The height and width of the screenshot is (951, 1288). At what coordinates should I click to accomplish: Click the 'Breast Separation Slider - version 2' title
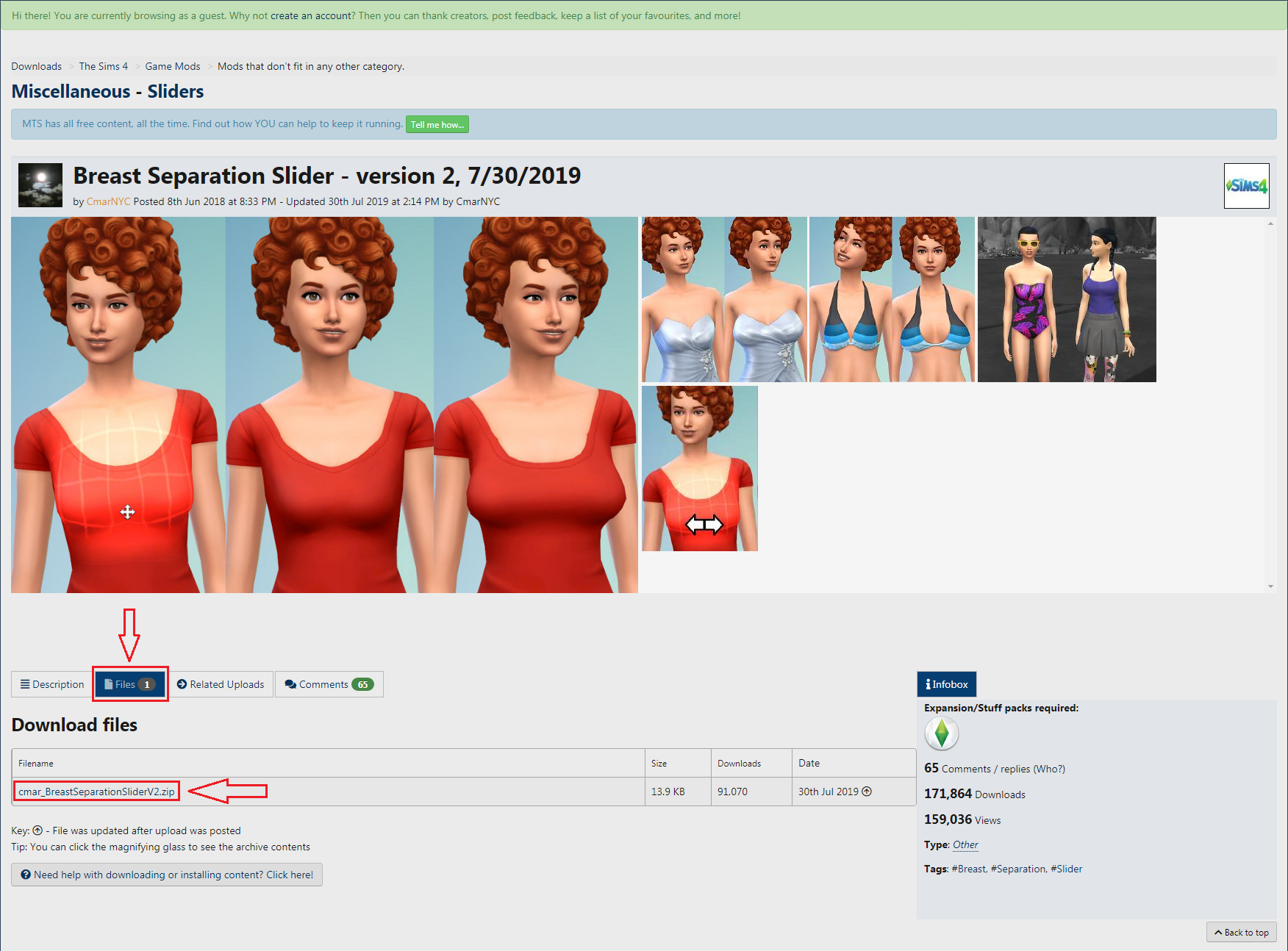[x=327, y=176]
